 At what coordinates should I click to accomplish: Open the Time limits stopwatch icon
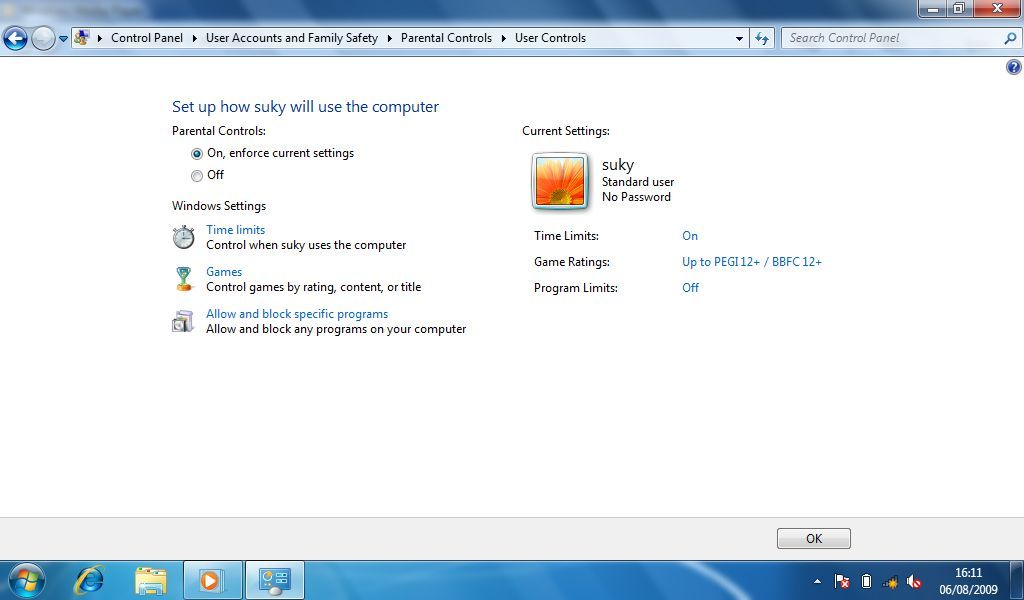[184, 237]
